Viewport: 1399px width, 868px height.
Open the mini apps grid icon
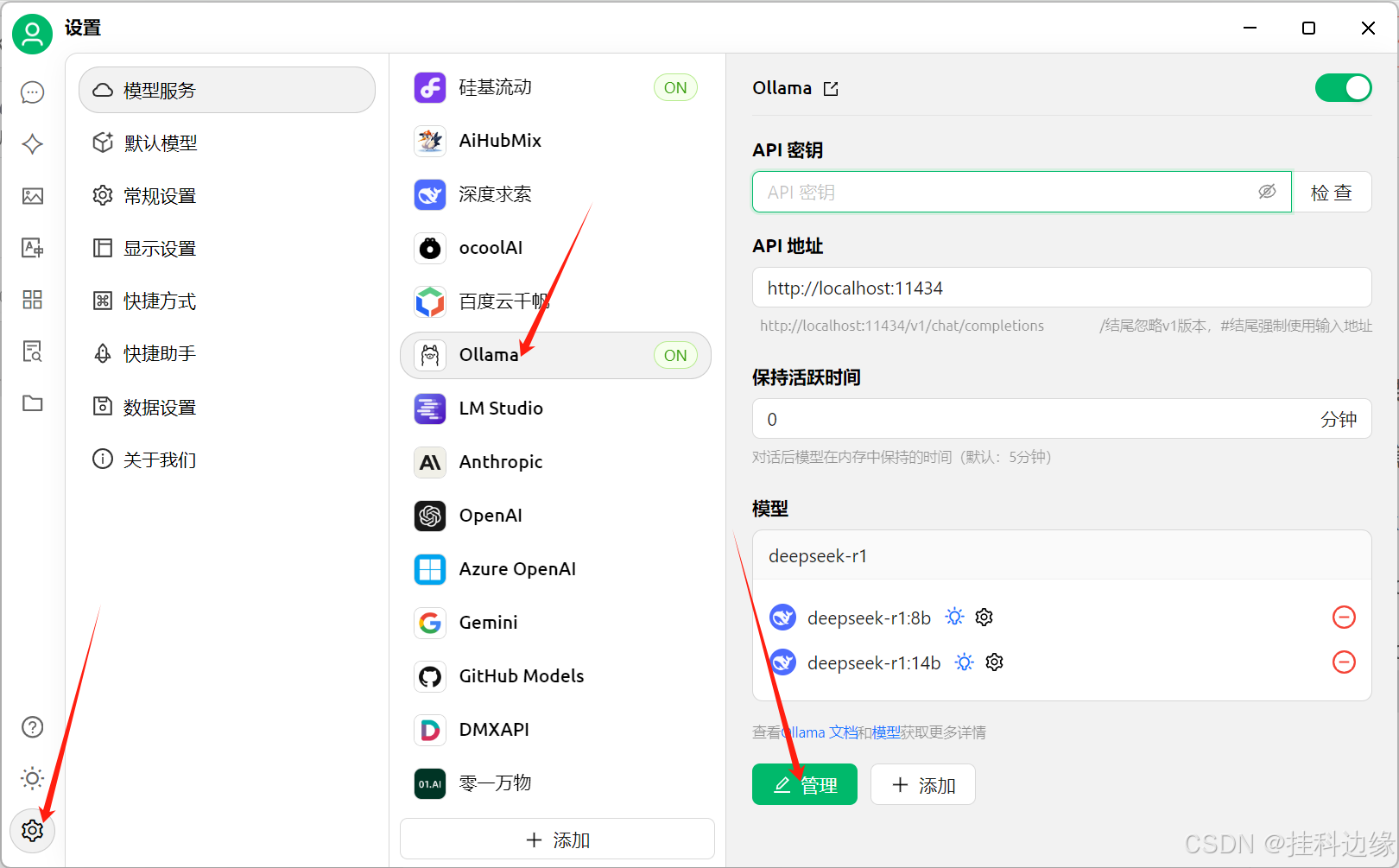33,300
